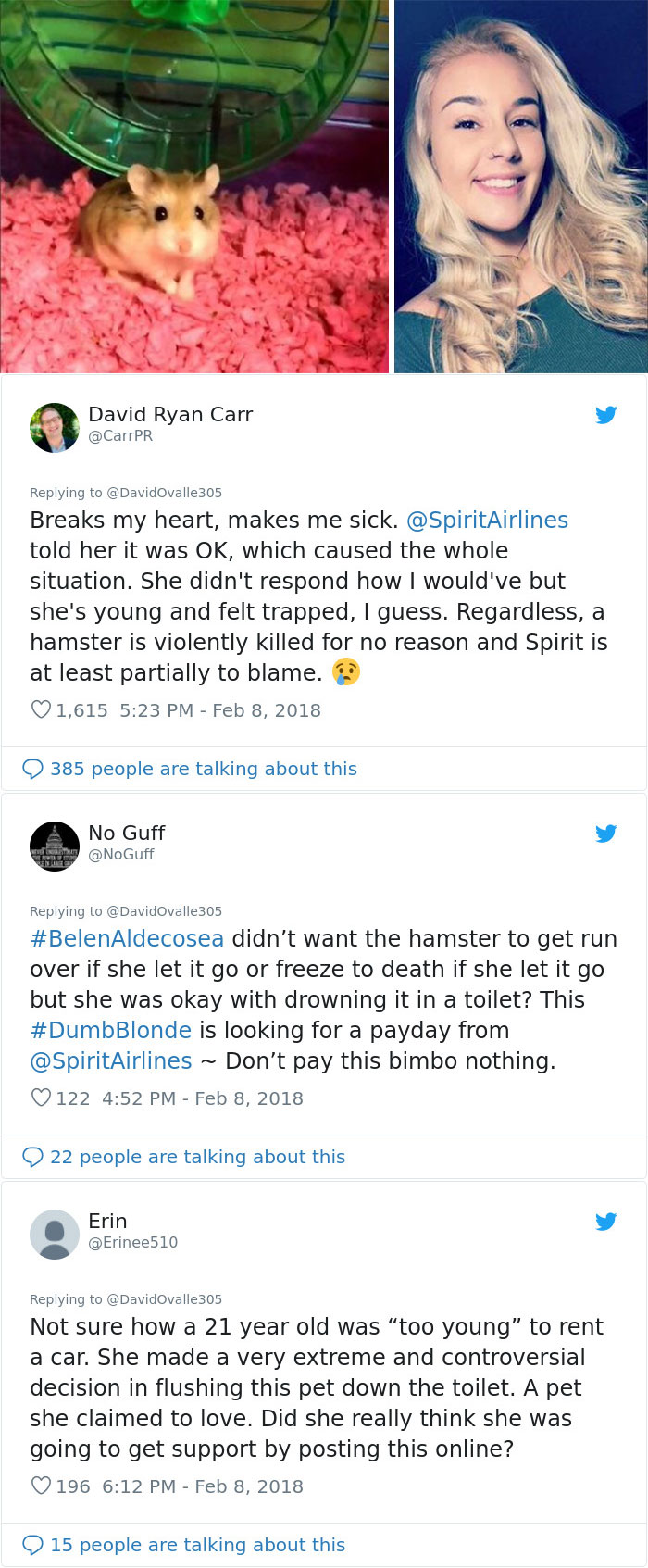Open @DavidOvalle305 in the 'Replying to' line
648x1568 pixels.
168,493
